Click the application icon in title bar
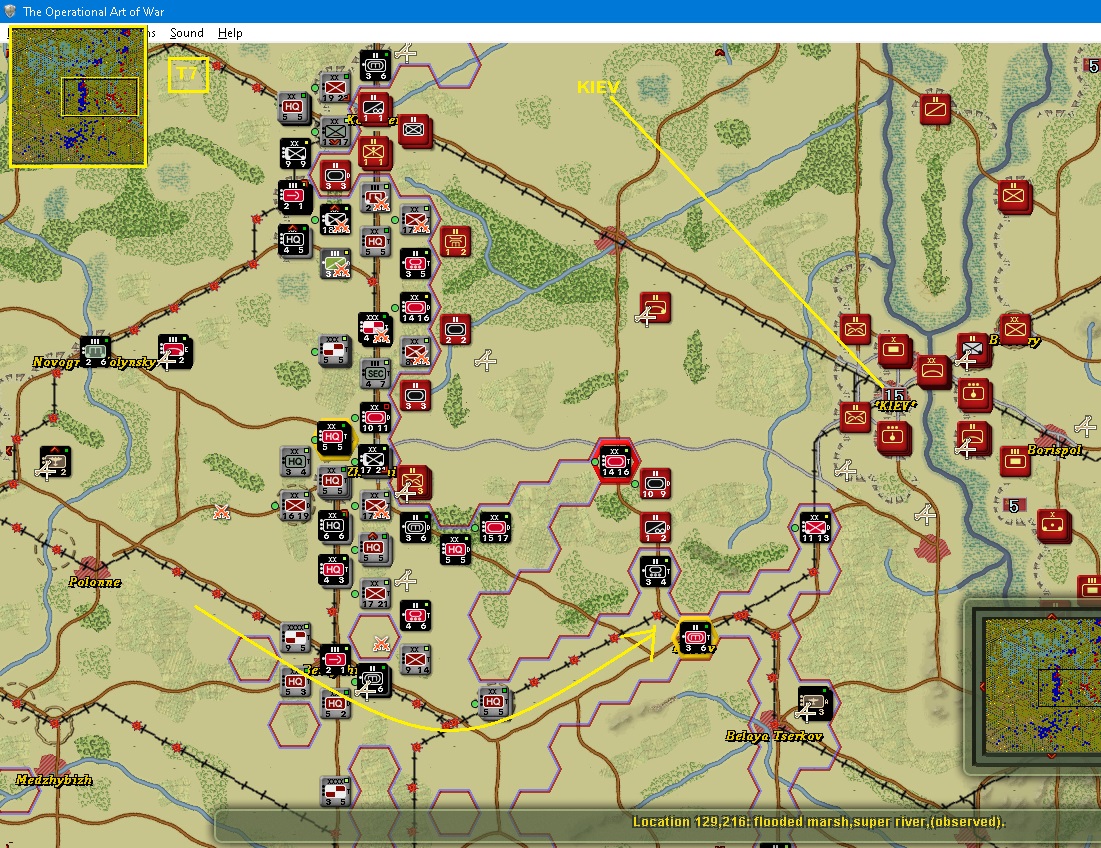The height and width of the screenshot is (848, 1101). [x=10, y=11]
